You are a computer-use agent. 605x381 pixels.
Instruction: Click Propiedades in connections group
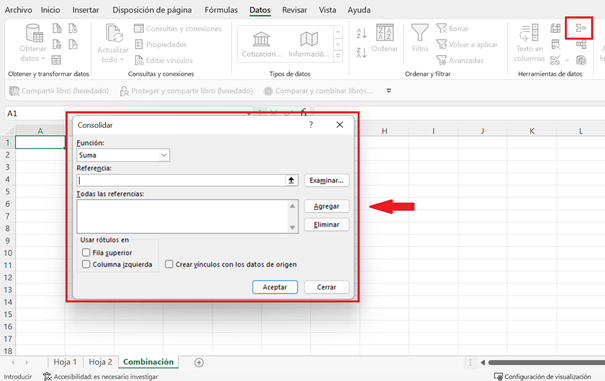pyautogui.click(x=161, y=44)
